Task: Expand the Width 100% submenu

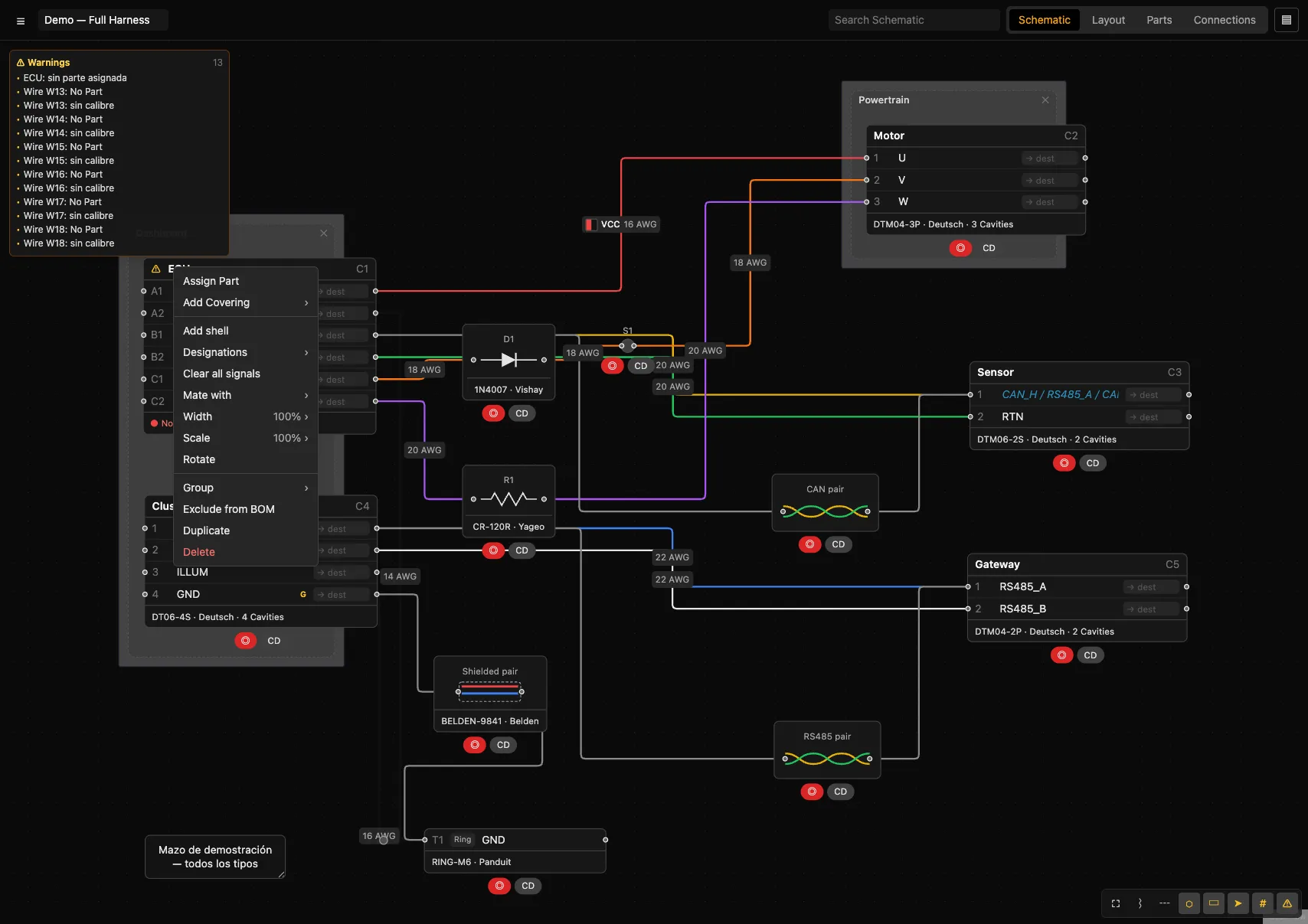Action: pos(246,416)
